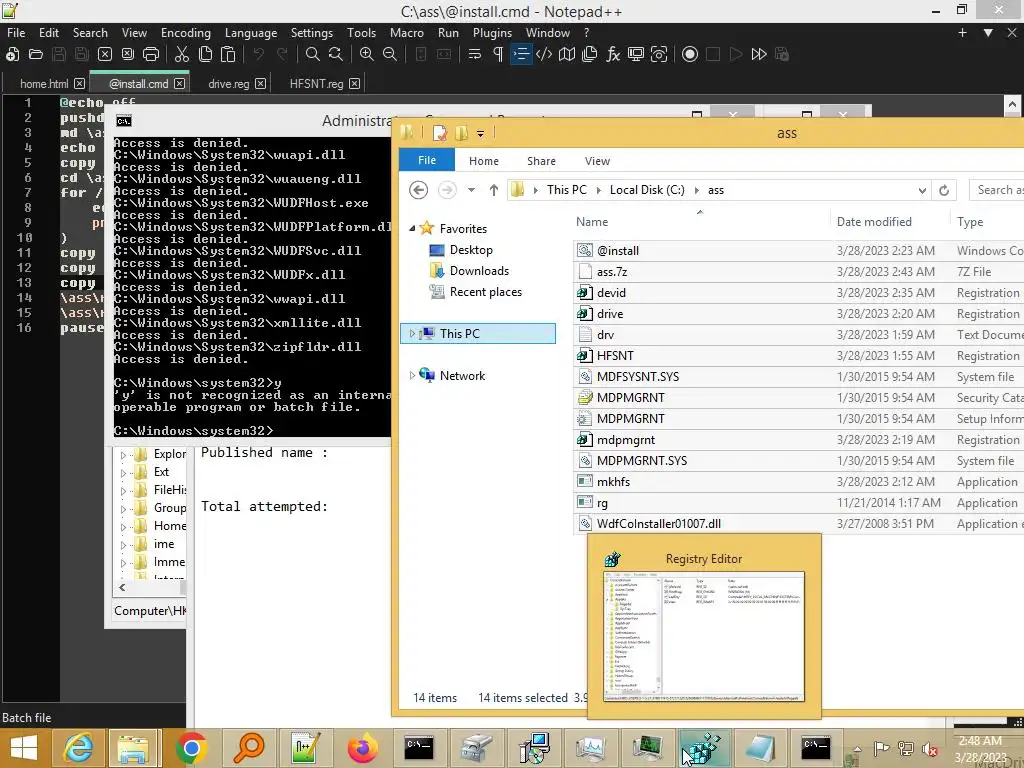Open Replace toolbar icon
1024x768 pixels.
point(336,54)
